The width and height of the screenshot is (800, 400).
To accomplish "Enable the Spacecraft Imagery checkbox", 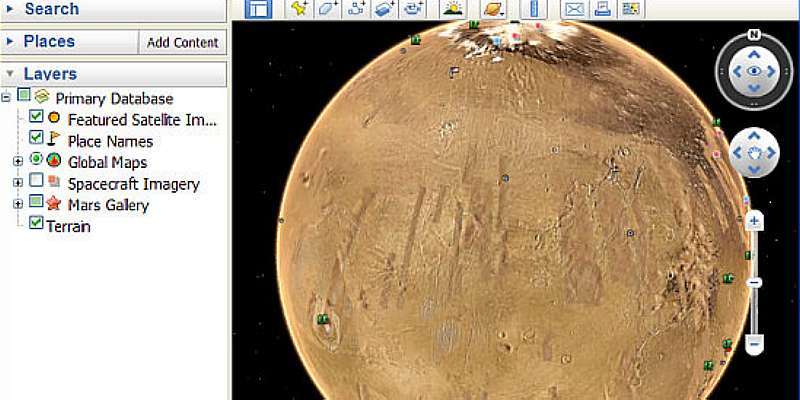I will pyautogui.click(x=36, y=182).
